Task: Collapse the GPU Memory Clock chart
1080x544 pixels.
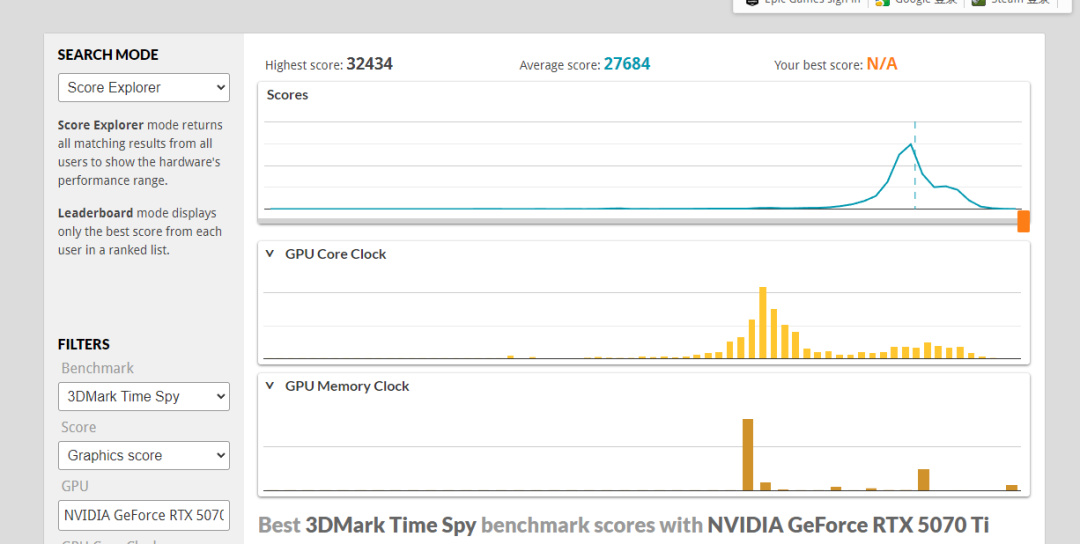Action: coord(269,386)
